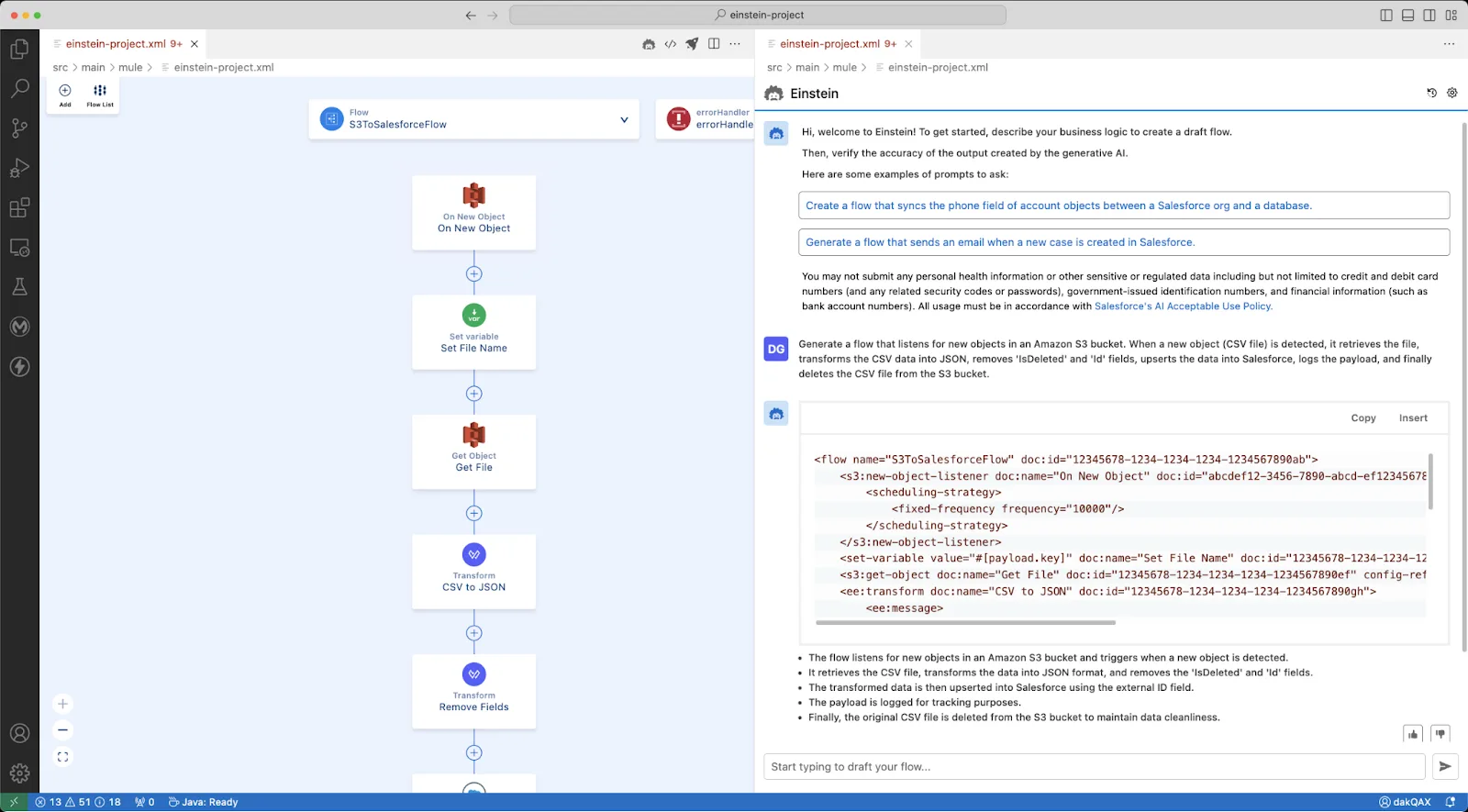Close the left einstein-project.xml tab

click(x=195, y=44)
